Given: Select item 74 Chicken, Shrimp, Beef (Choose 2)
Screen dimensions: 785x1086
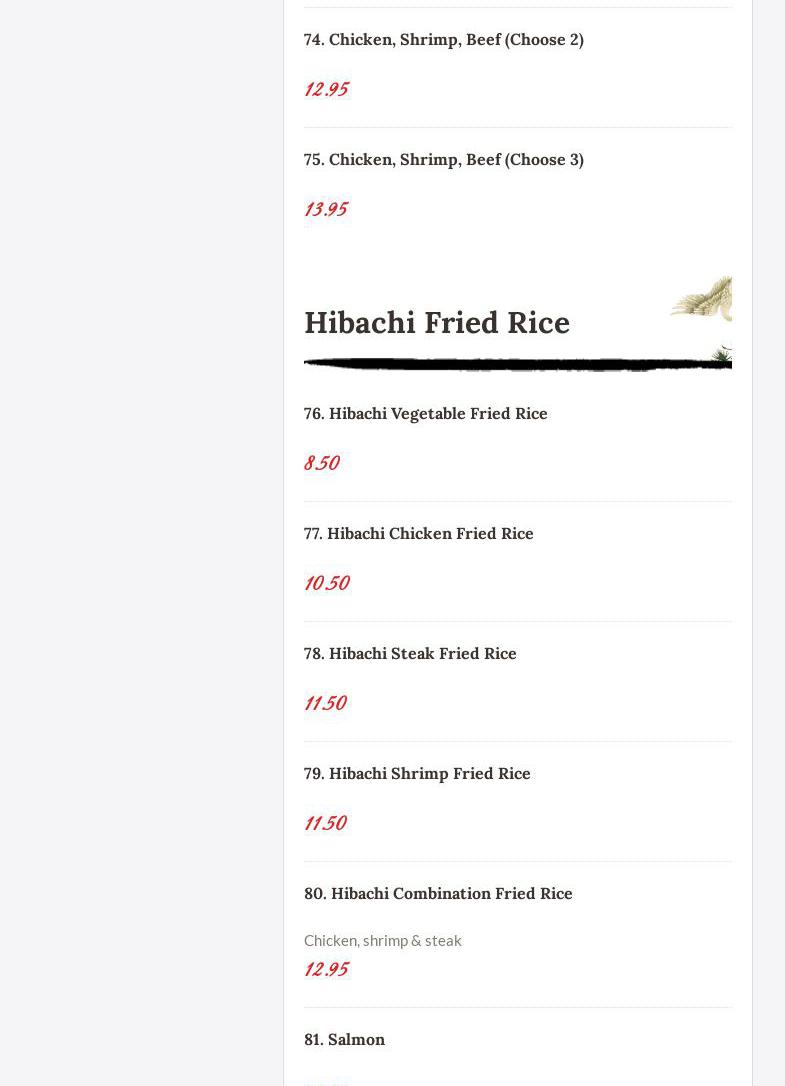Looking at the screenshot, I should 443,40.
